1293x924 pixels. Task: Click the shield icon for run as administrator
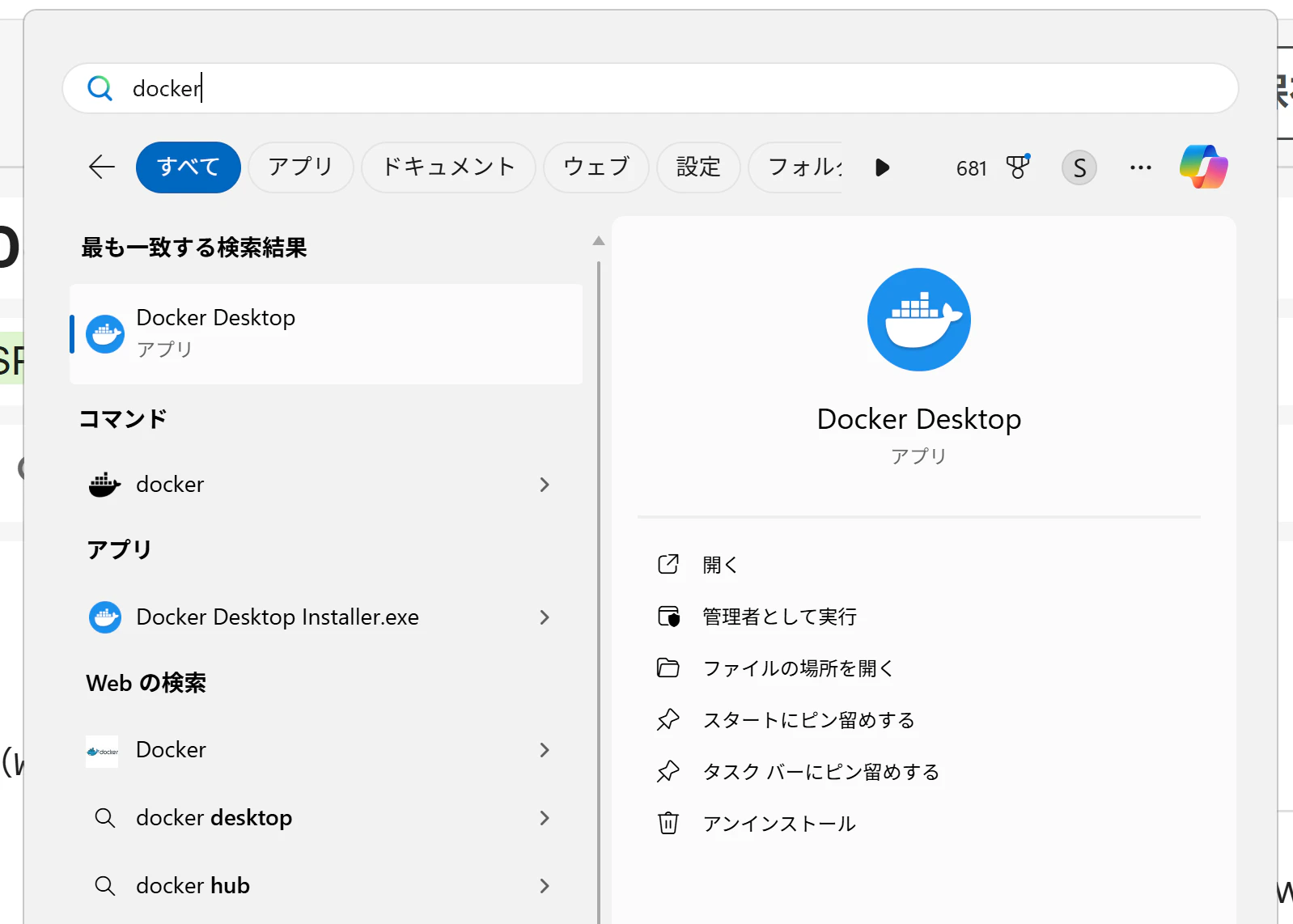668,617
